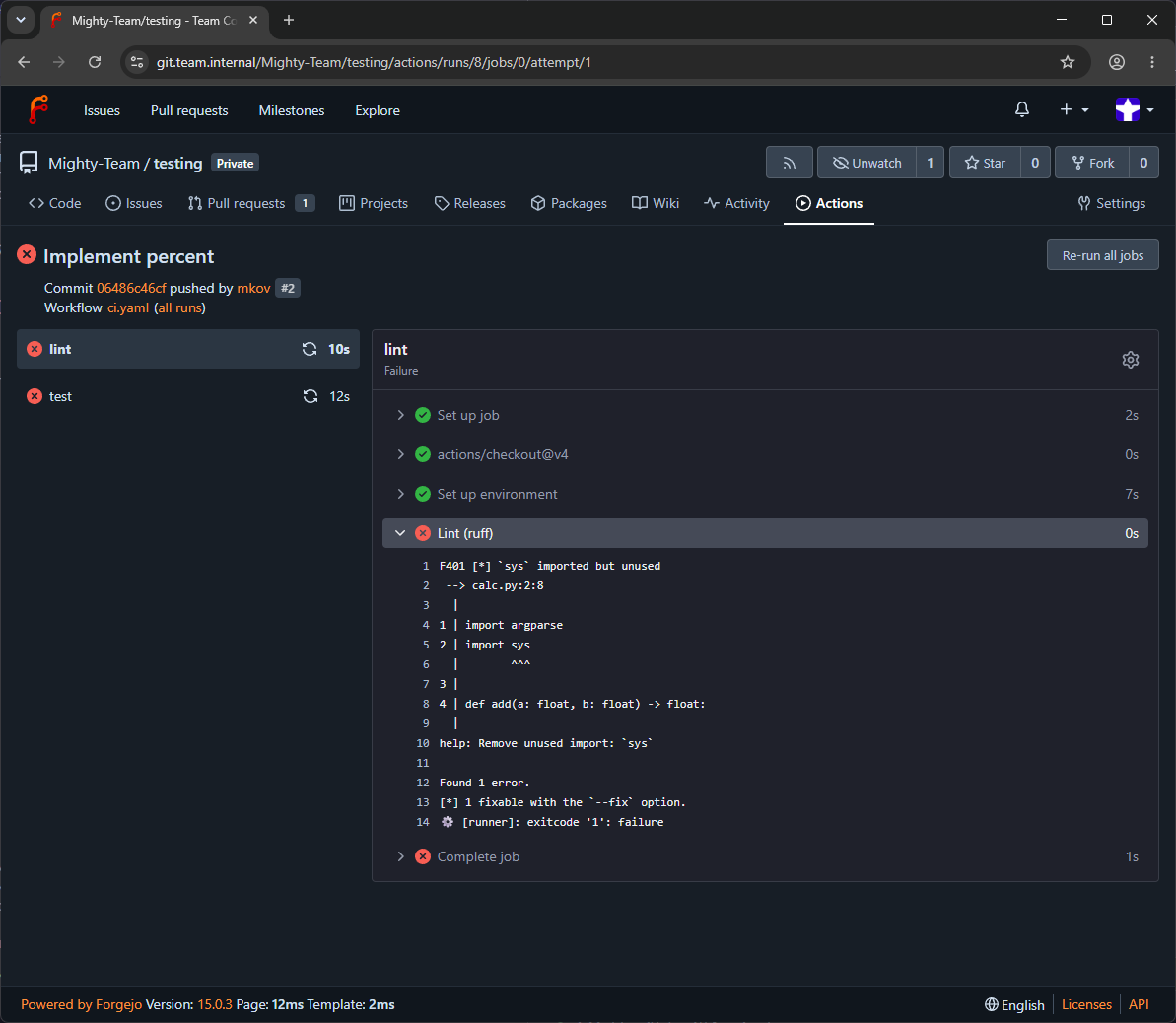Expand the Set up job step
This screenshot has height=1023, width=1176.
[765, 415]
